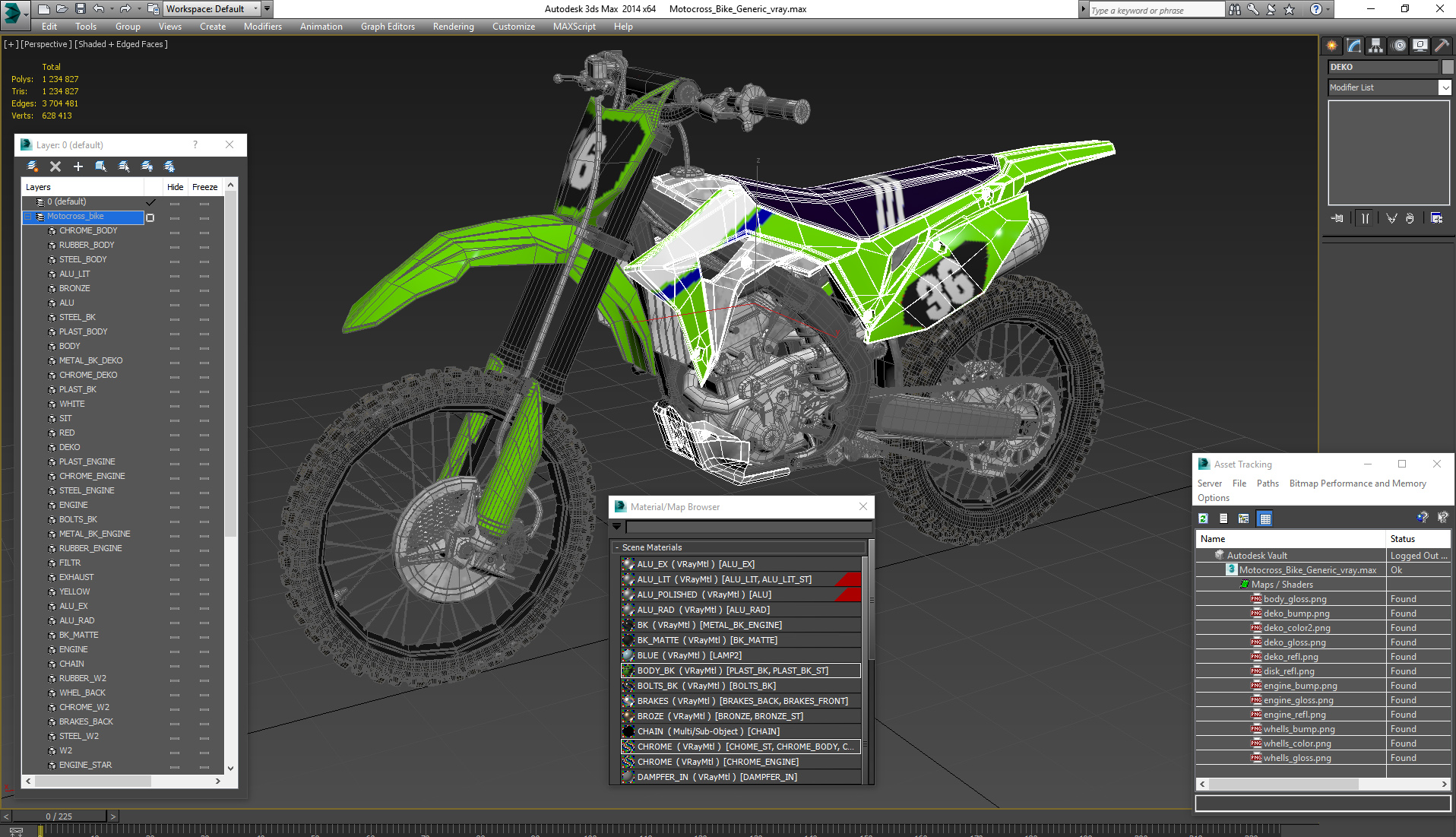
Task: Open the Motion tab in the command panel
Action: click(1399, 46)
